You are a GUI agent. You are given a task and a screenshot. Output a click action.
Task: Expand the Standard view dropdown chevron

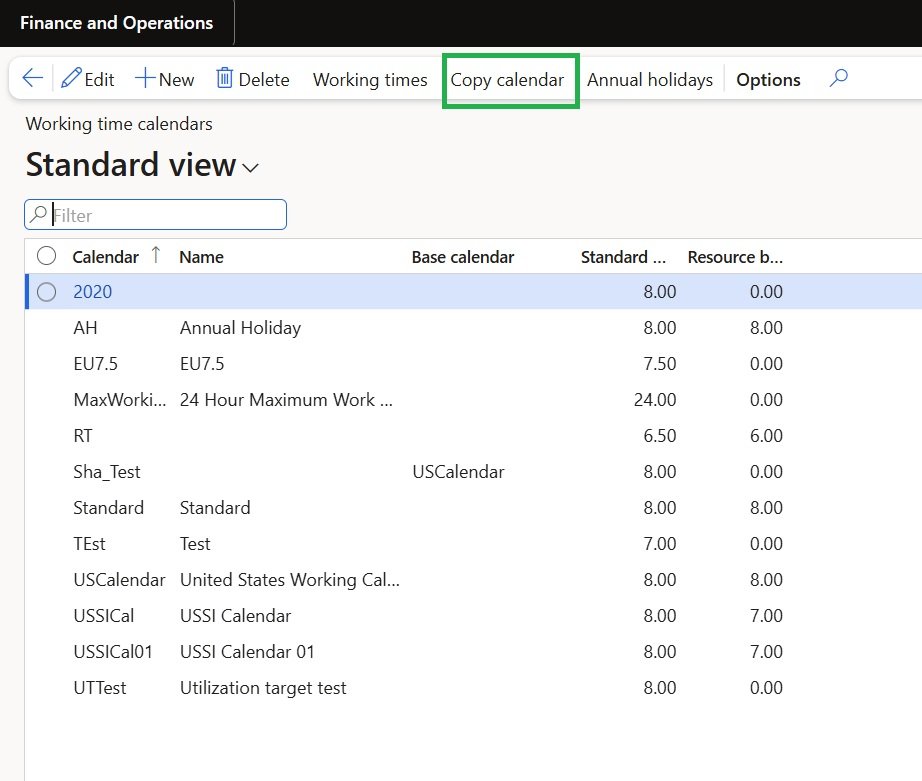(x=250, y=168)
